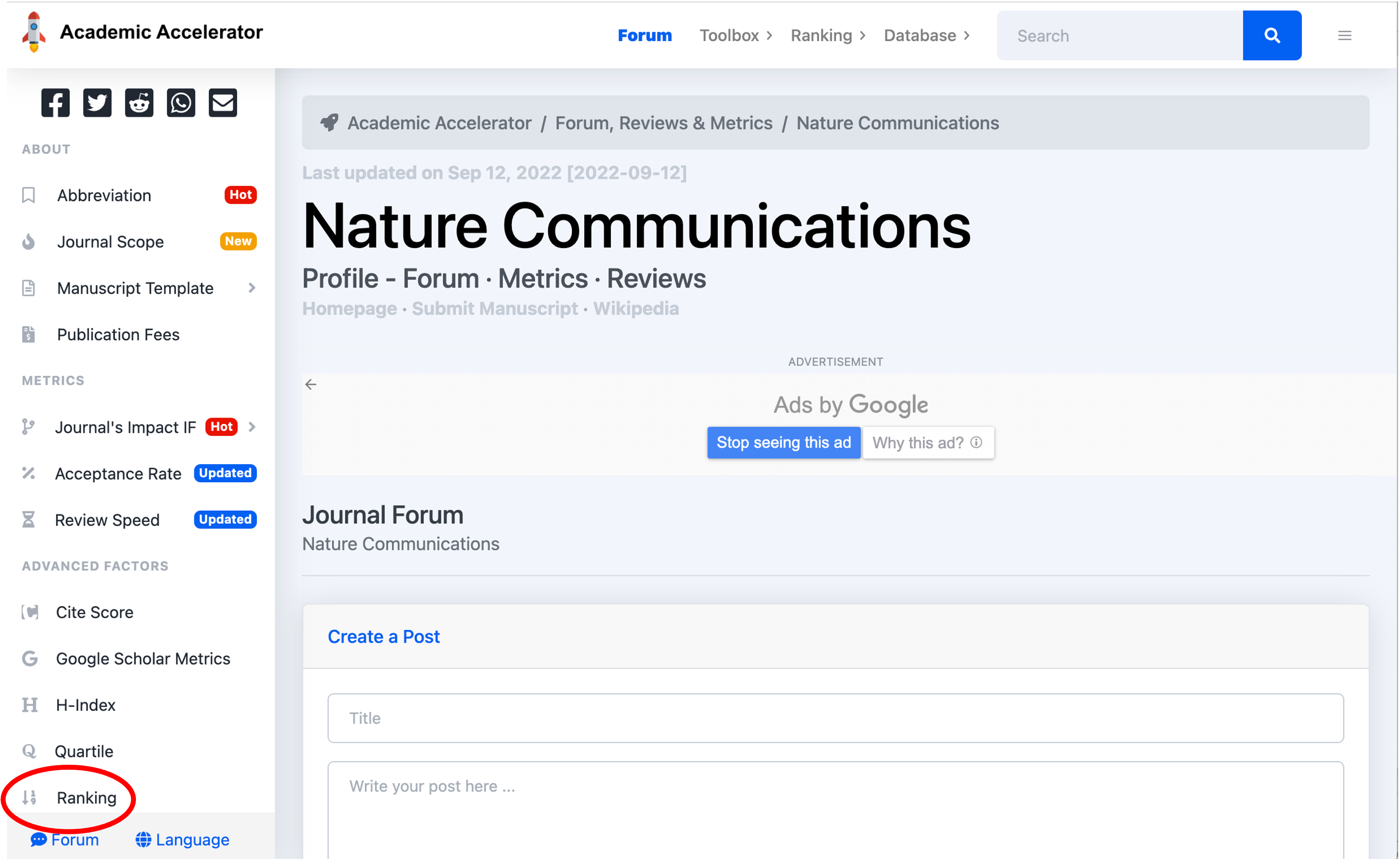Open Journal Scope in sidebar
This screenshot has height=859, width=1400.
tap(110, 242)
